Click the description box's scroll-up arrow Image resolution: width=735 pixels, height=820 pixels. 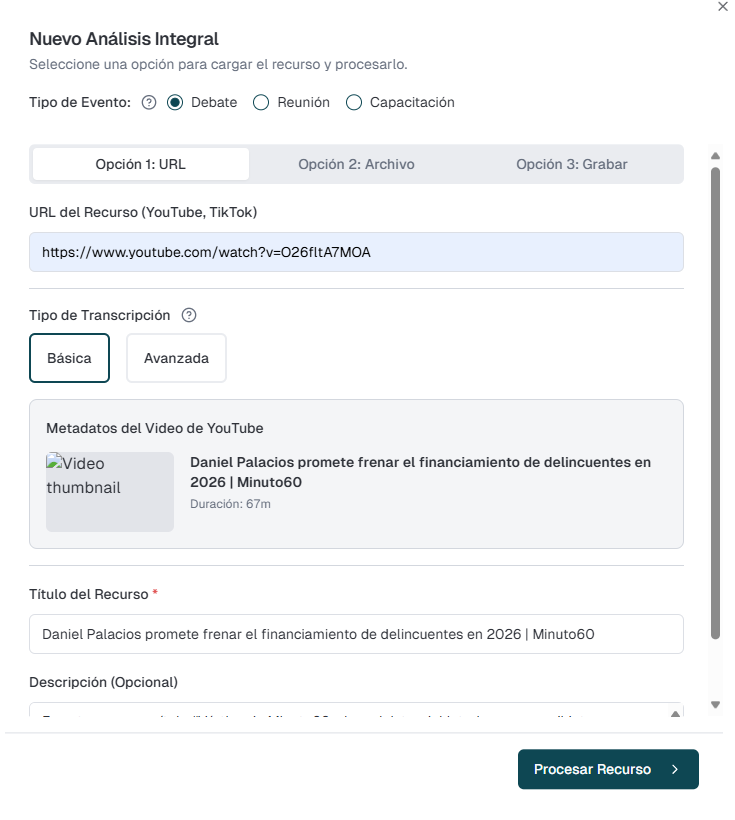[x=674, y=713]
